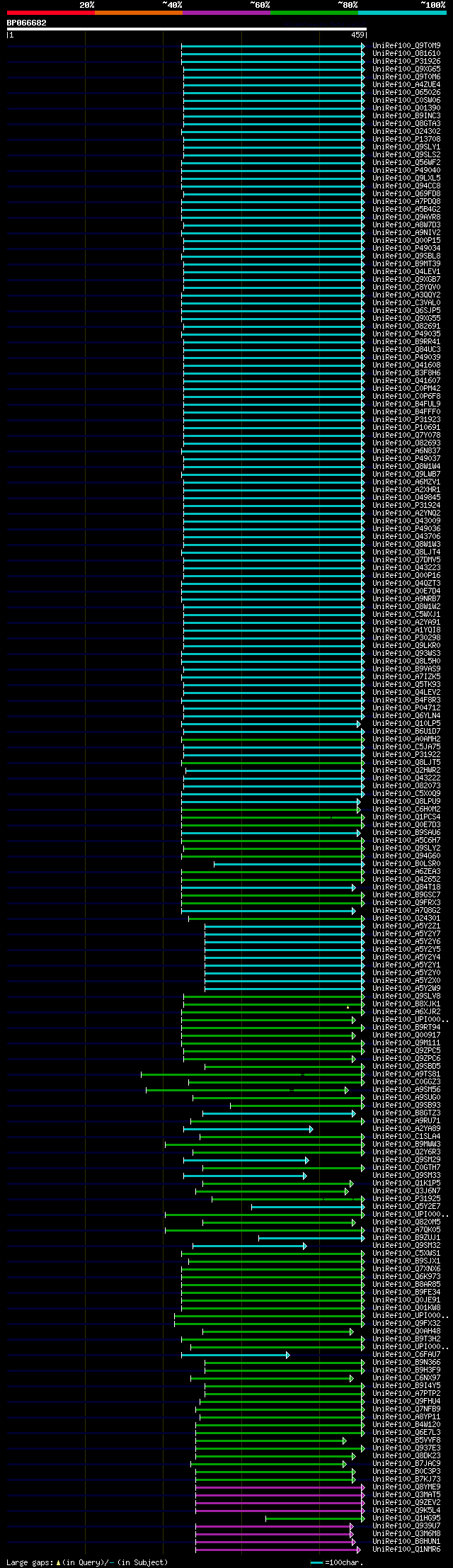The width and height of the screenshot is (453, 1568).
Task: Select hit UniRef100_Q1HG95
Action: [406, 1518]
